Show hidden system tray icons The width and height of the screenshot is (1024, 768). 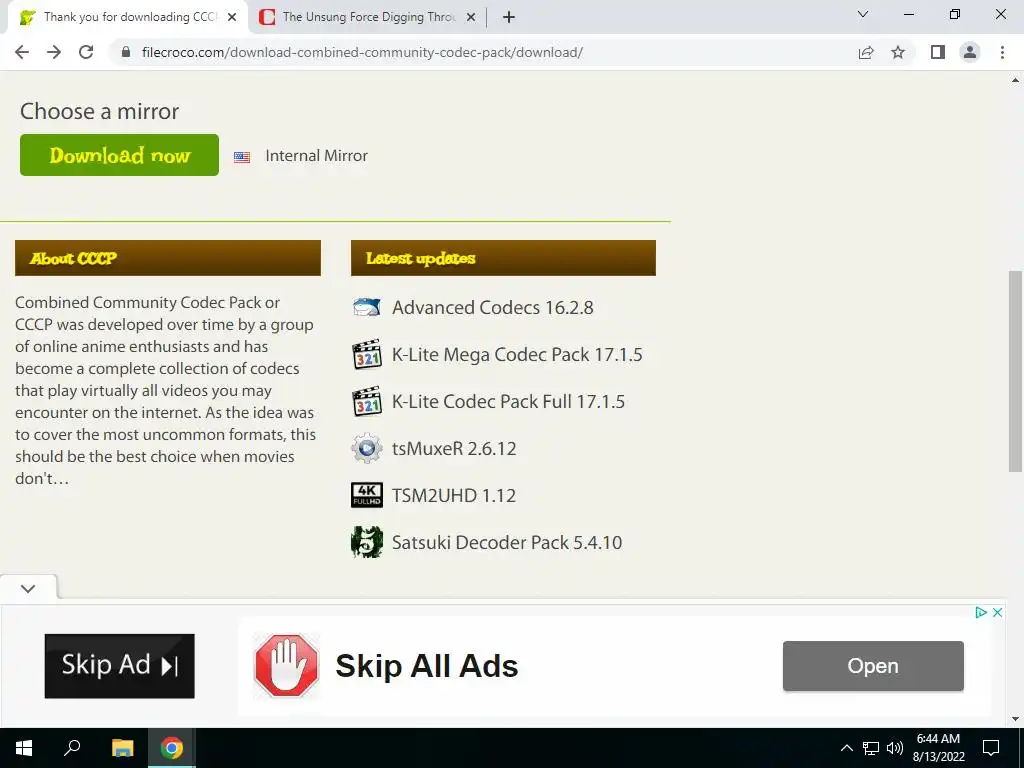[x=846, y=748]
